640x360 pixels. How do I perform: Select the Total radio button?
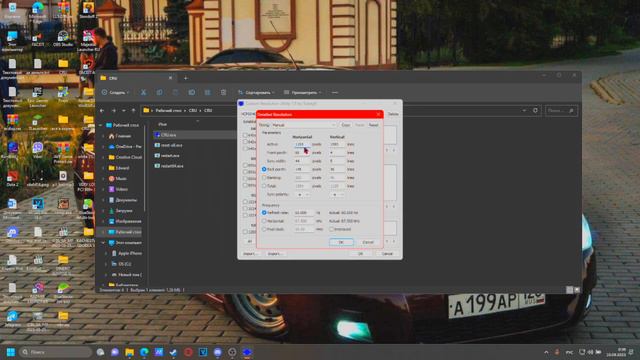pyautogui.click(x=264, y=186)
